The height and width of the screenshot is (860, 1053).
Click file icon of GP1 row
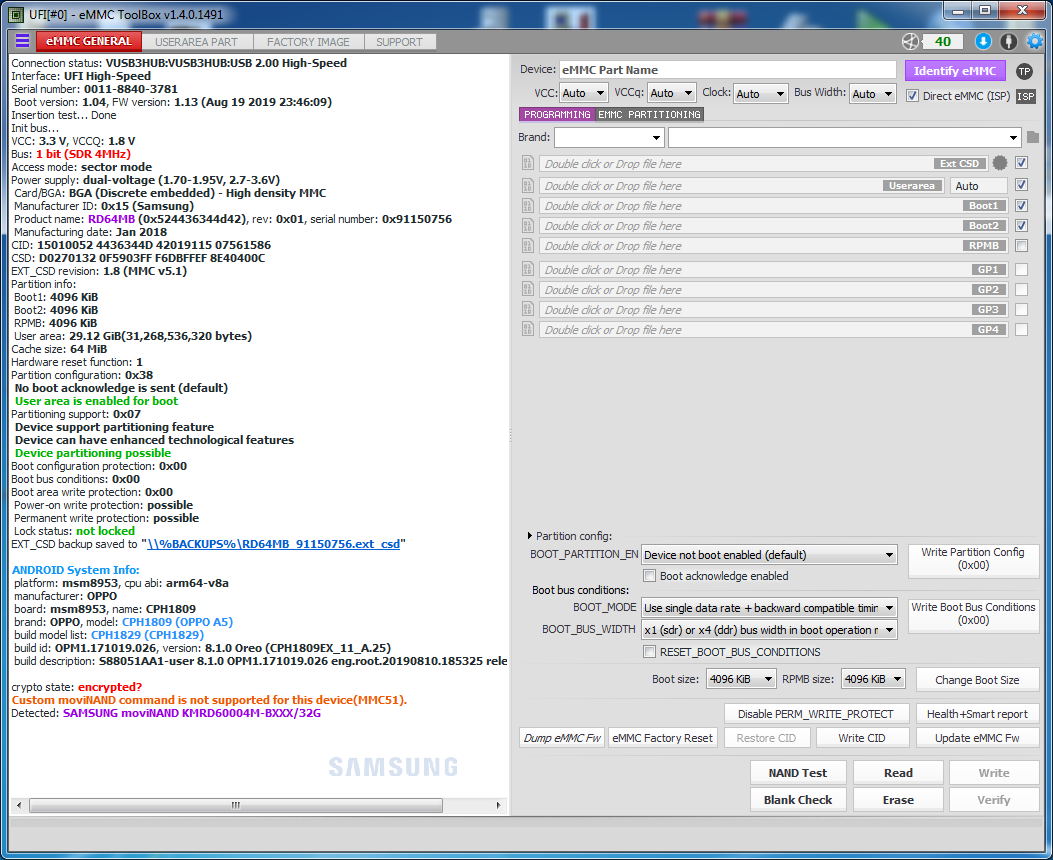528,269
